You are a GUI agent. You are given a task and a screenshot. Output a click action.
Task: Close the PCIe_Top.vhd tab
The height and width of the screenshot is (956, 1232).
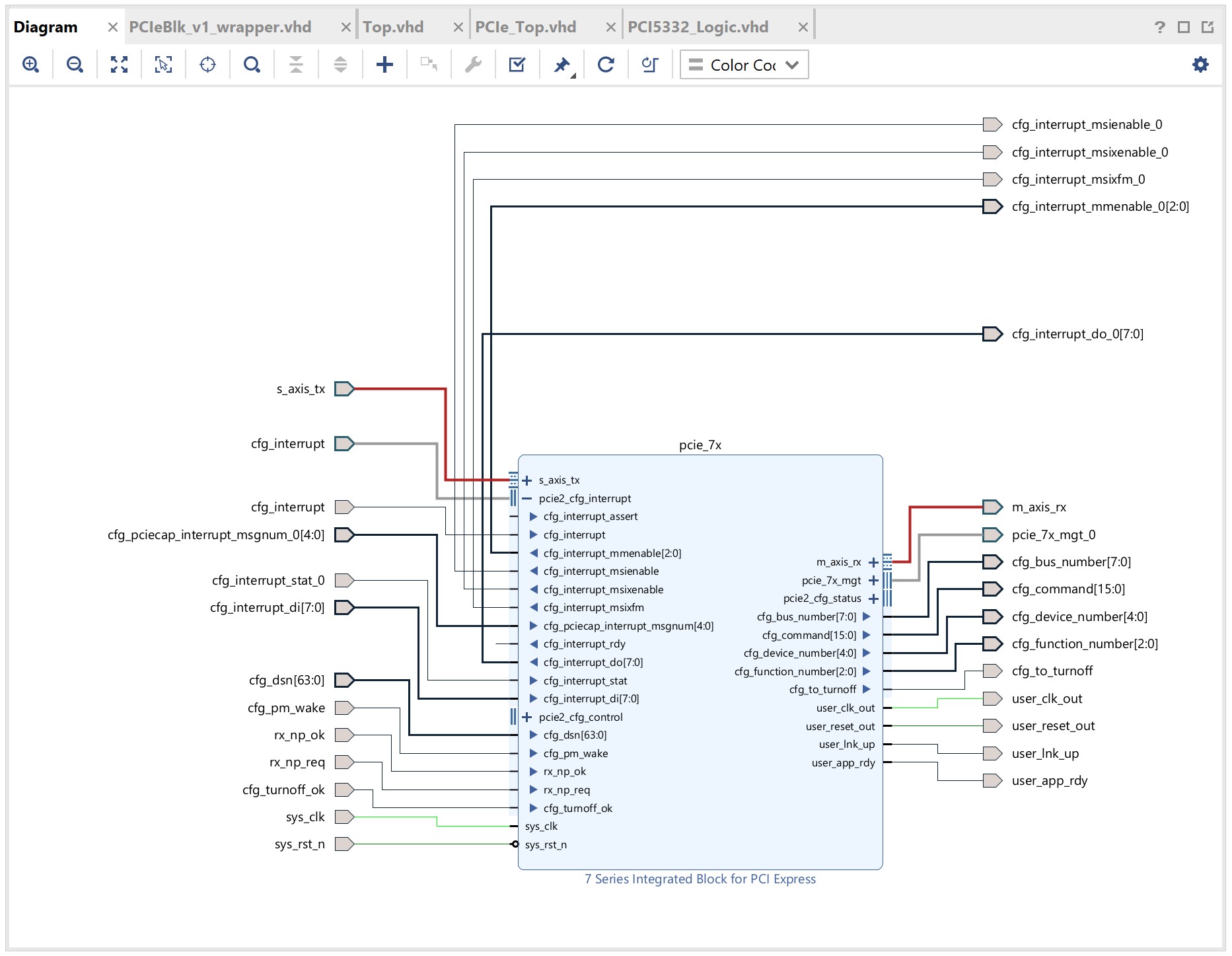[610, 27]
